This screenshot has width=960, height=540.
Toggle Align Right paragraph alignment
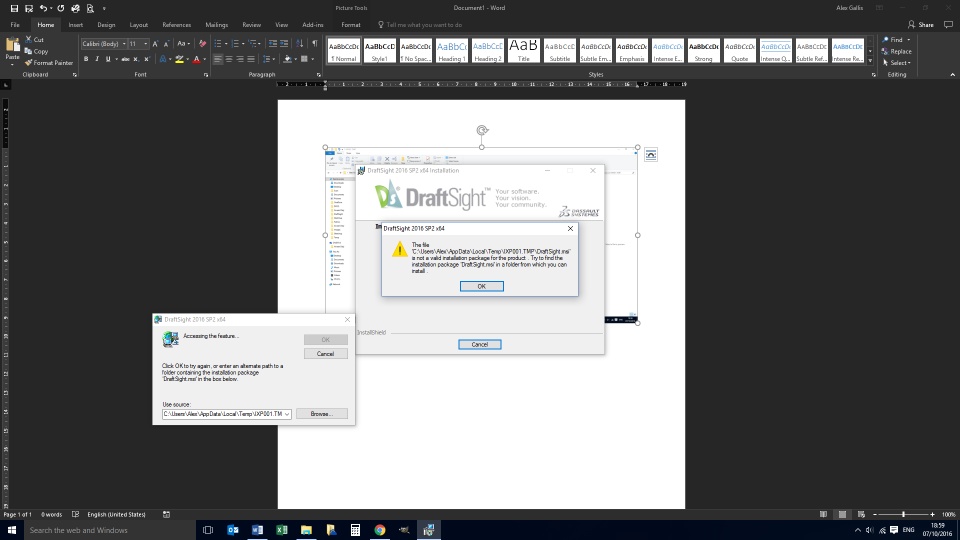(x=240, y=59)
